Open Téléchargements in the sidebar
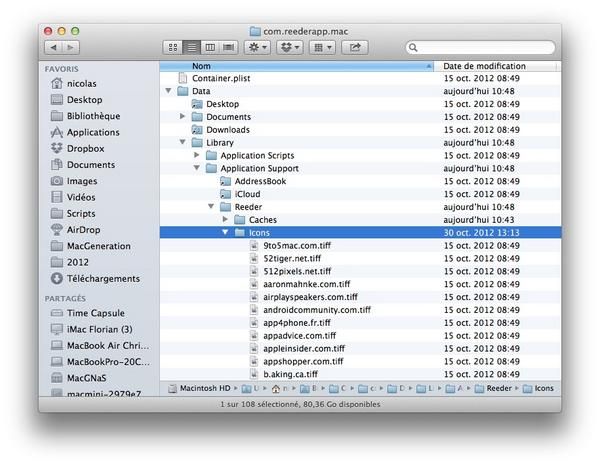Screen dimensions: 600x466 tap(103, 278)
